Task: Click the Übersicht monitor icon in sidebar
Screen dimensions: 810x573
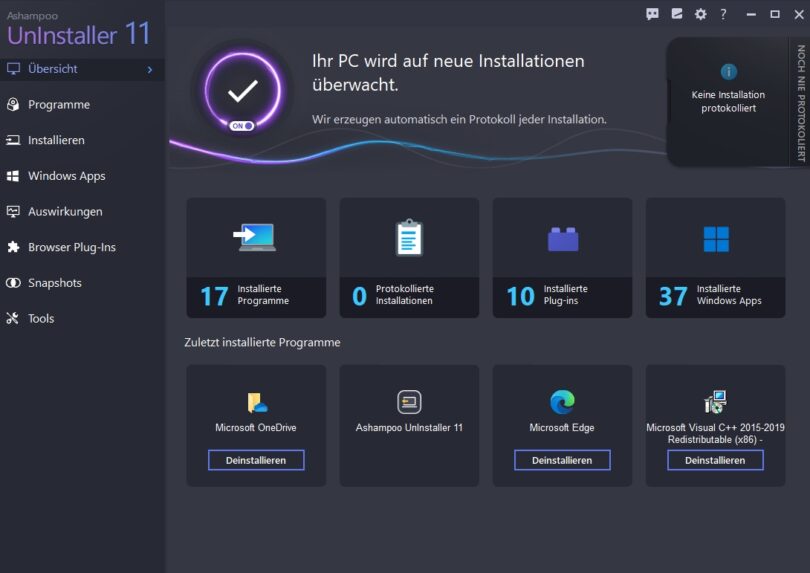Action: click(13, 69)
